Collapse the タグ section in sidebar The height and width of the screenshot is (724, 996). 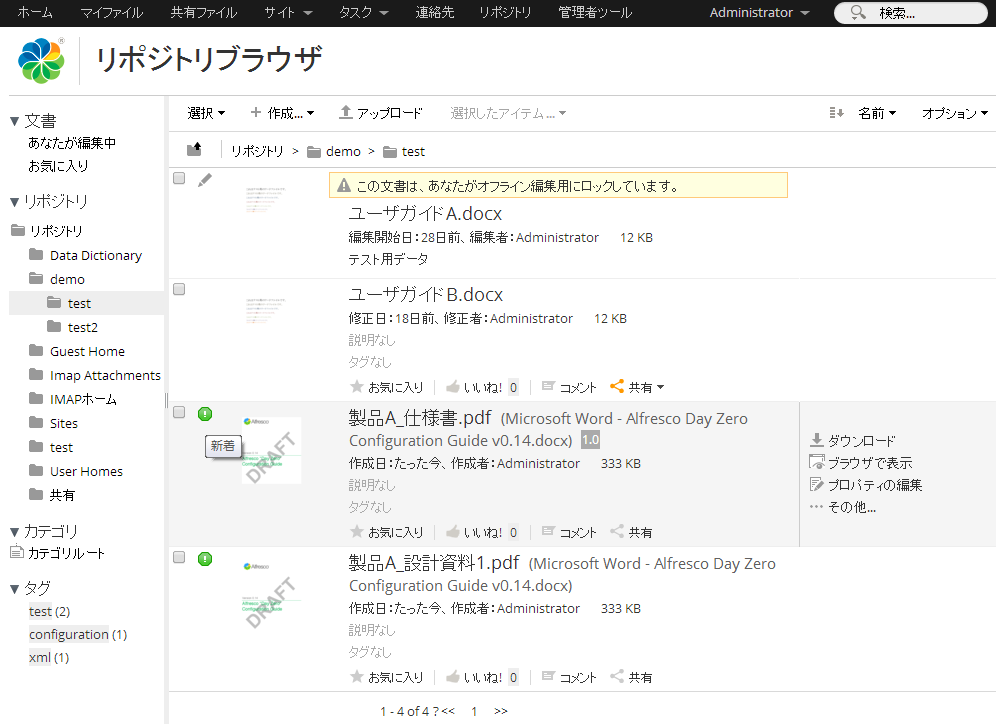coord(15,588)
